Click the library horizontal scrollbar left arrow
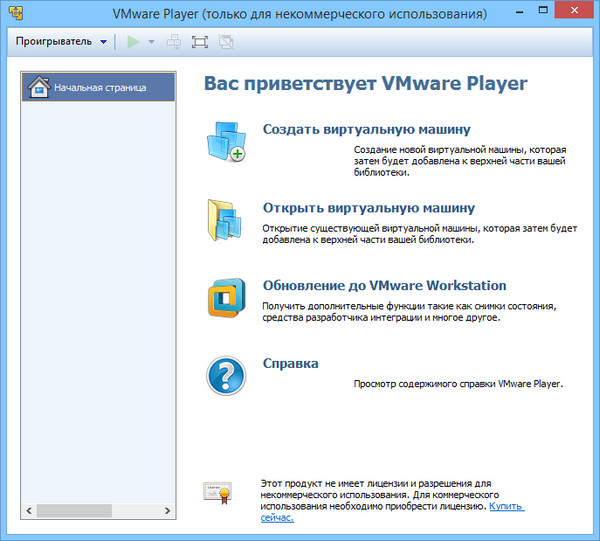 [x=28, y=512]
